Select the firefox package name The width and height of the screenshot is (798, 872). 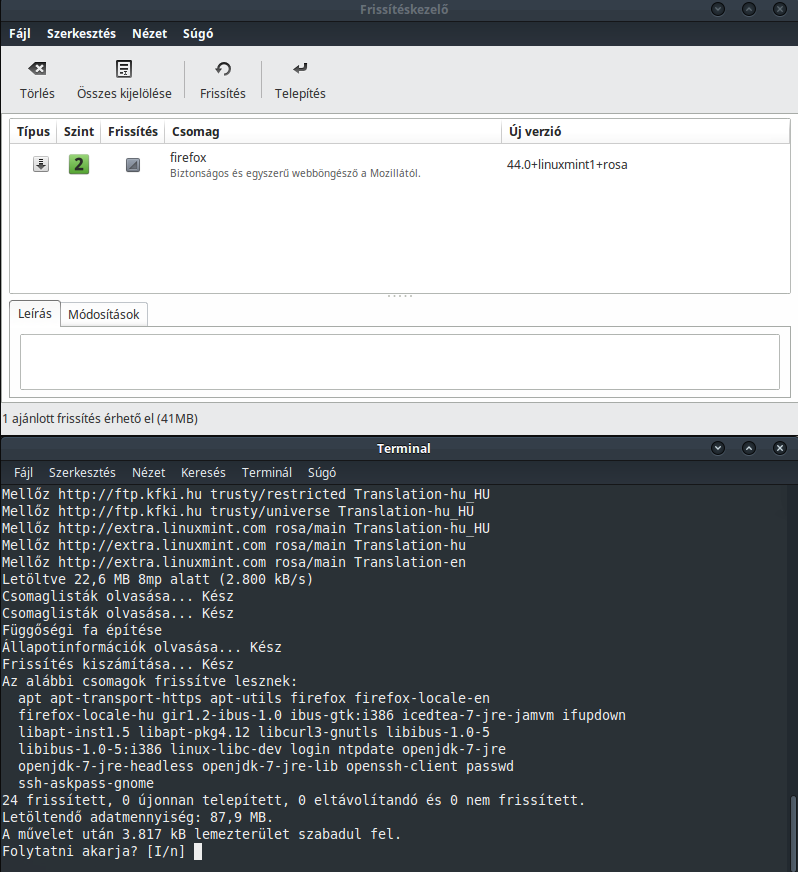pyautogui.click(x=188, y=157)
